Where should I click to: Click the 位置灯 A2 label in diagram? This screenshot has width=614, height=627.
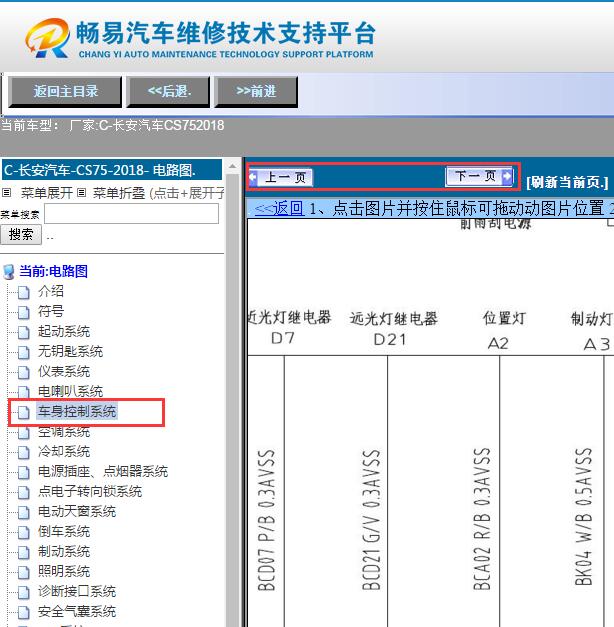(x=503, y=330)
